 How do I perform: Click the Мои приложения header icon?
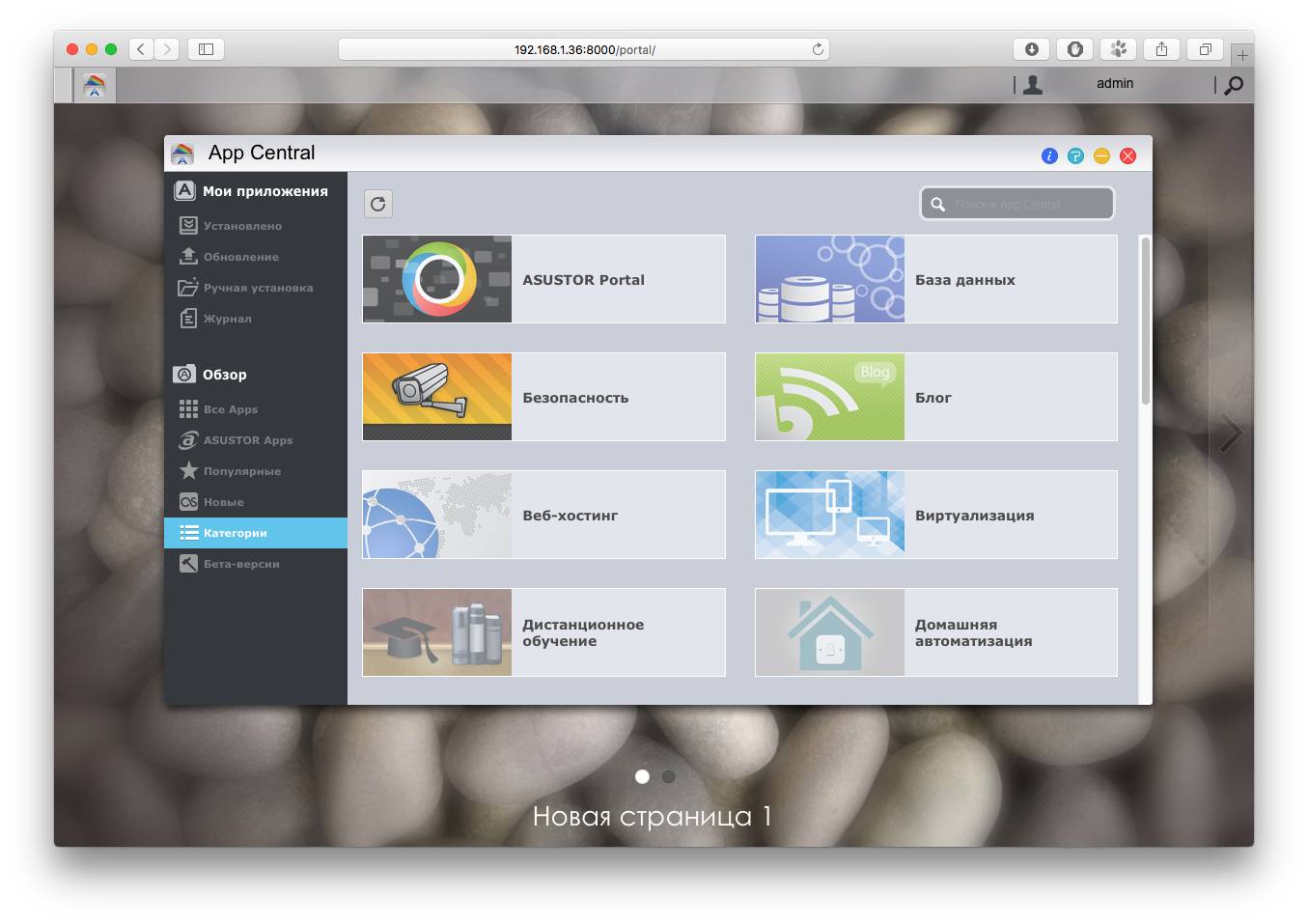click(184, 191)
